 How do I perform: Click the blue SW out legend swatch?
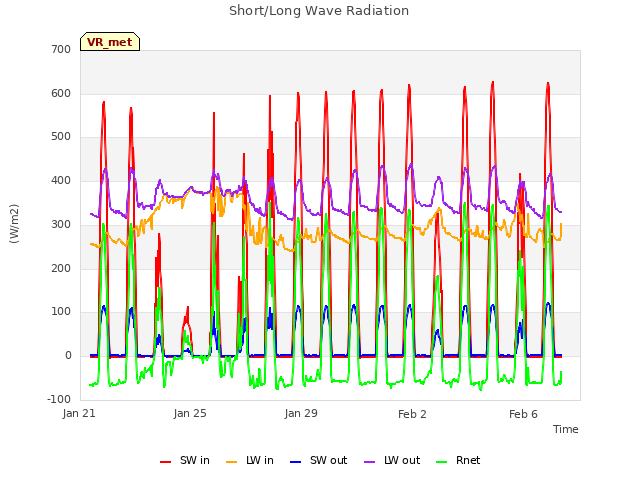pyautogui.click(x=295, y=462)
